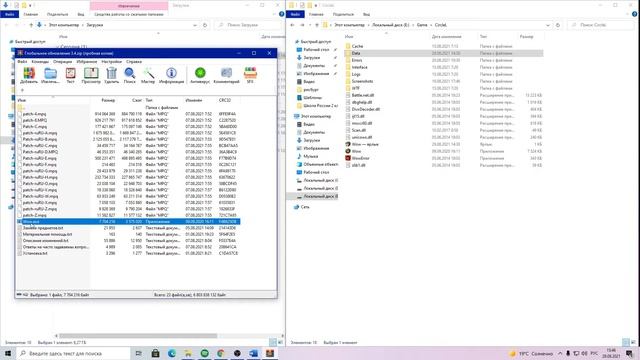
Task: Select Patch-ruRU-A.mpq in the WinRAR archive
Action: coord(40,133)
